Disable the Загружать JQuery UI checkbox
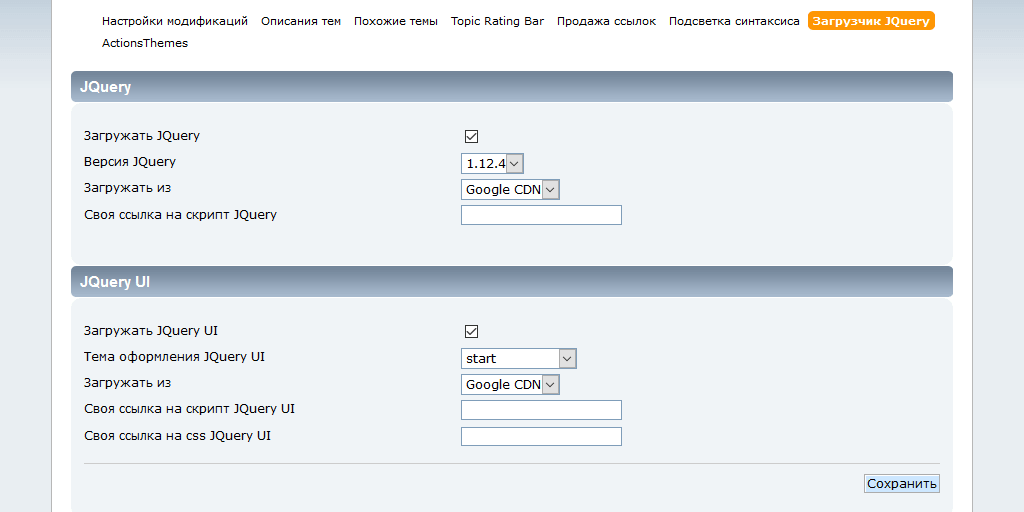Screen dimensions: 1024x512 (472, 332)
